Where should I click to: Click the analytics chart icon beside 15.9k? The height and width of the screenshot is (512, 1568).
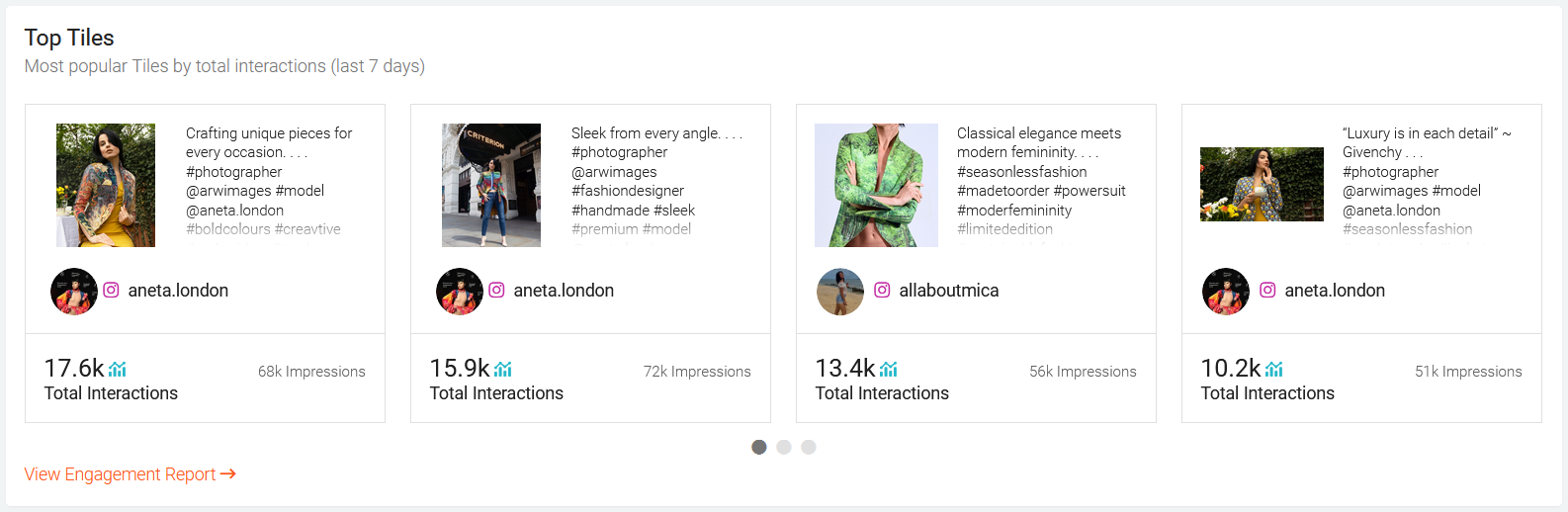pos(503,370)
